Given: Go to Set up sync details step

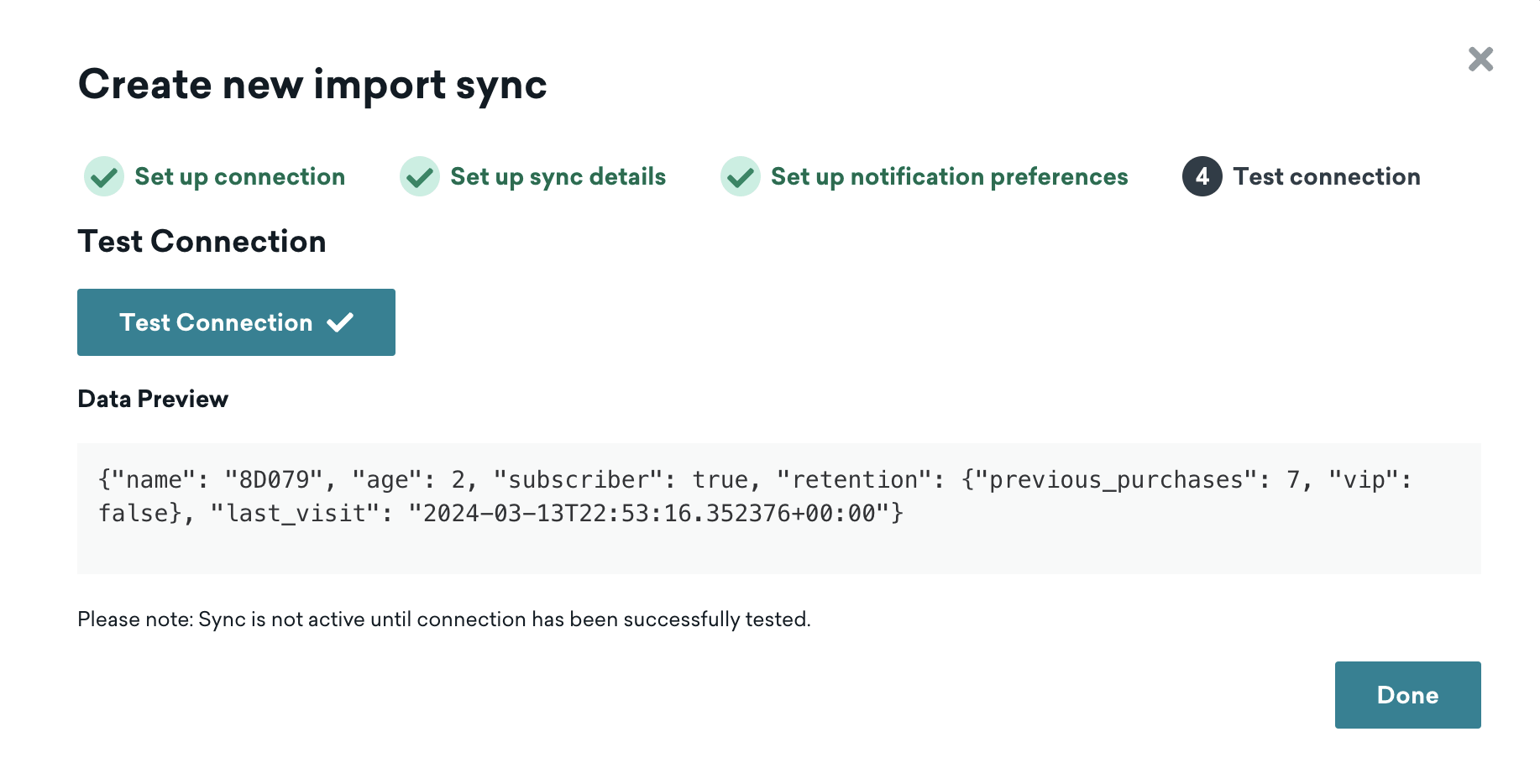Looking at the screenshot, I should tap(558, 177).
